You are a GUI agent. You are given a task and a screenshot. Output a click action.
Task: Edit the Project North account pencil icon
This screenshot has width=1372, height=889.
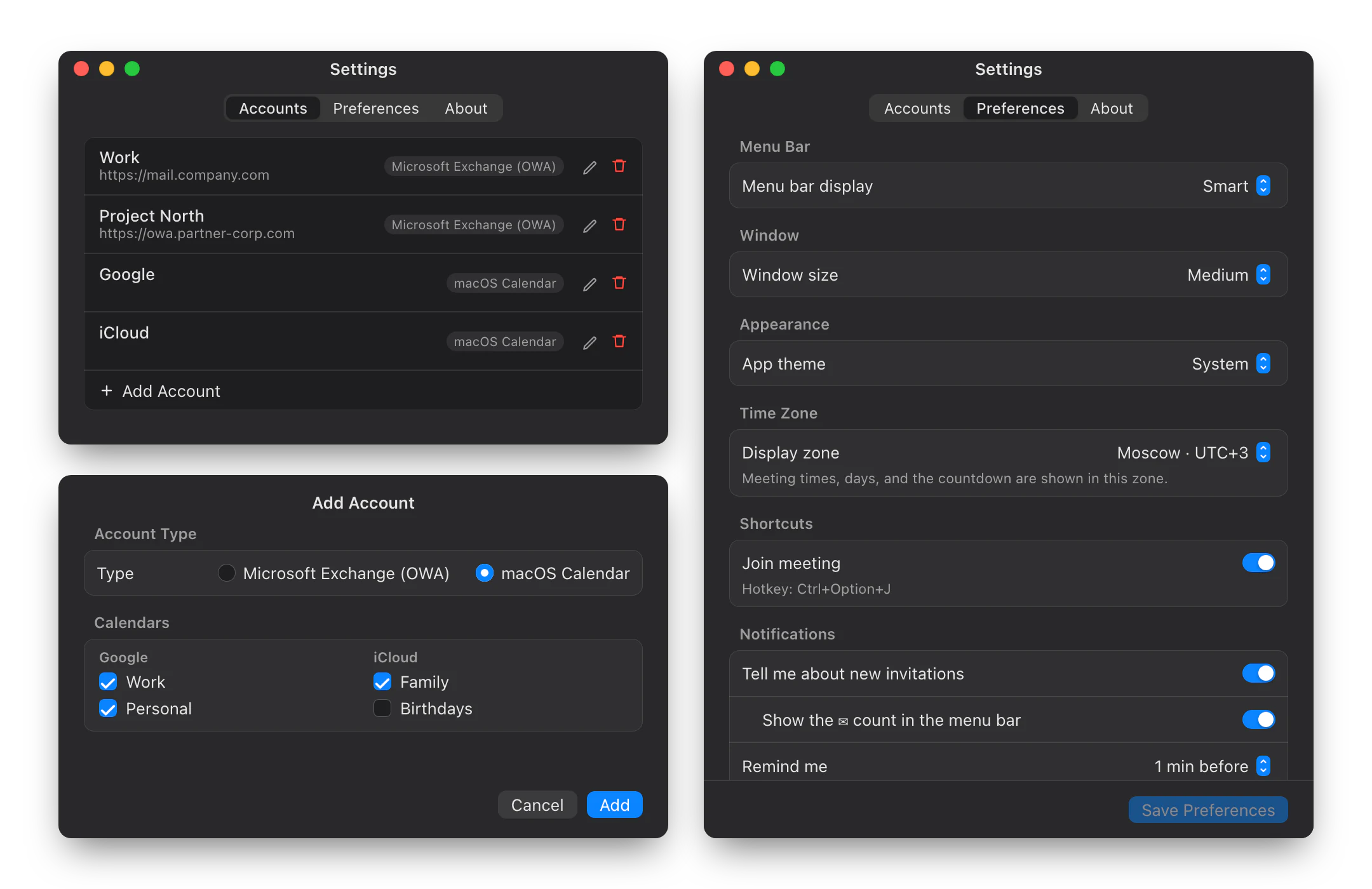coord(589,225)
